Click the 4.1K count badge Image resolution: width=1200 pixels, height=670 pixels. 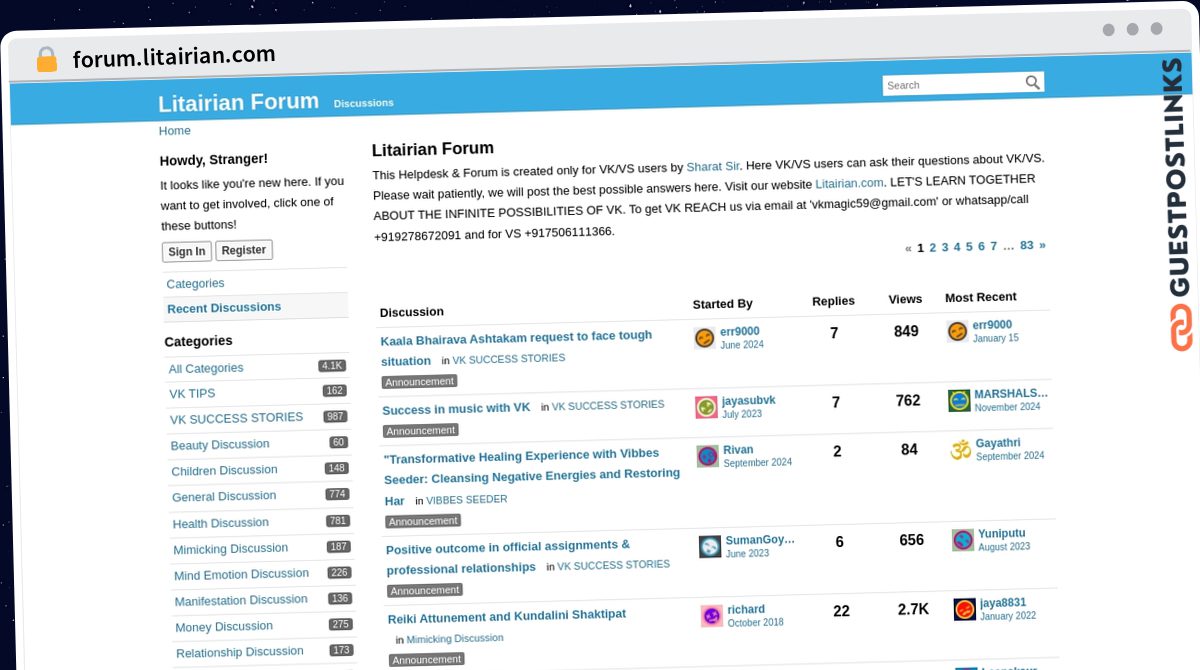(332, 366)
